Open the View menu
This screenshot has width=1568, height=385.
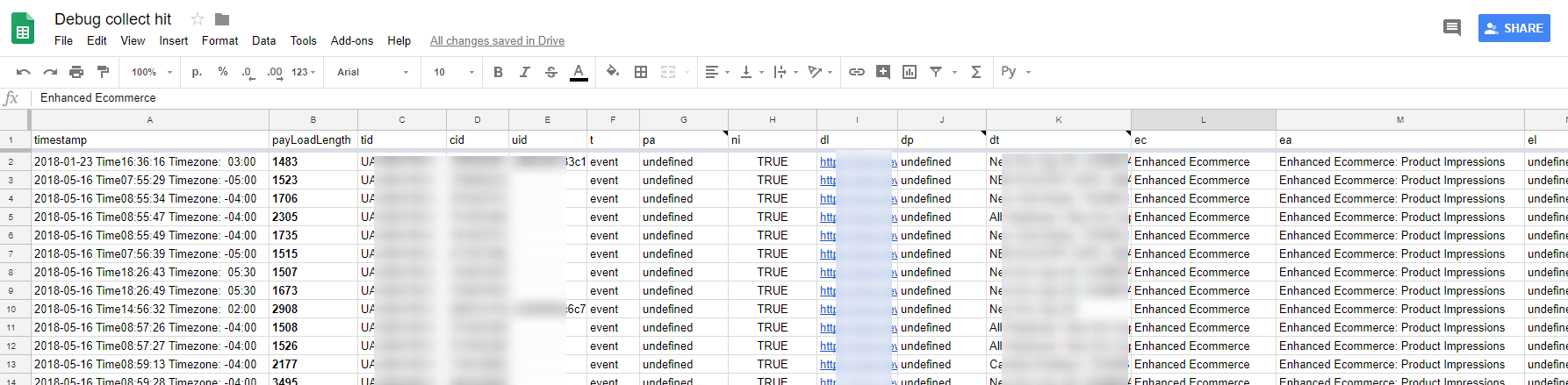point(133,40)
